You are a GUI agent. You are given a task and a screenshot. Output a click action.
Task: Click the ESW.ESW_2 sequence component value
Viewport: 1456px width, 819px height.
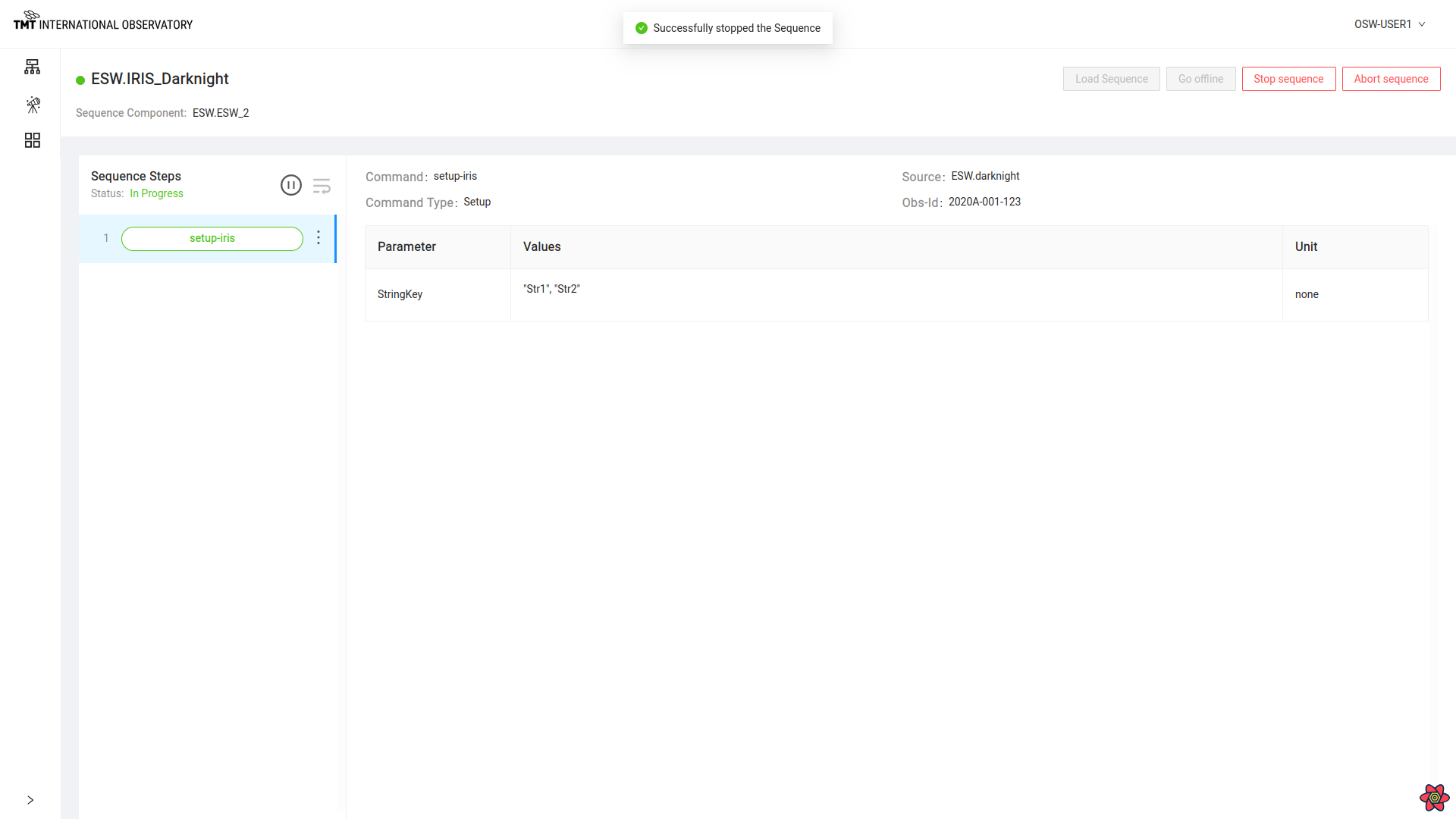[x=221, y=113]
